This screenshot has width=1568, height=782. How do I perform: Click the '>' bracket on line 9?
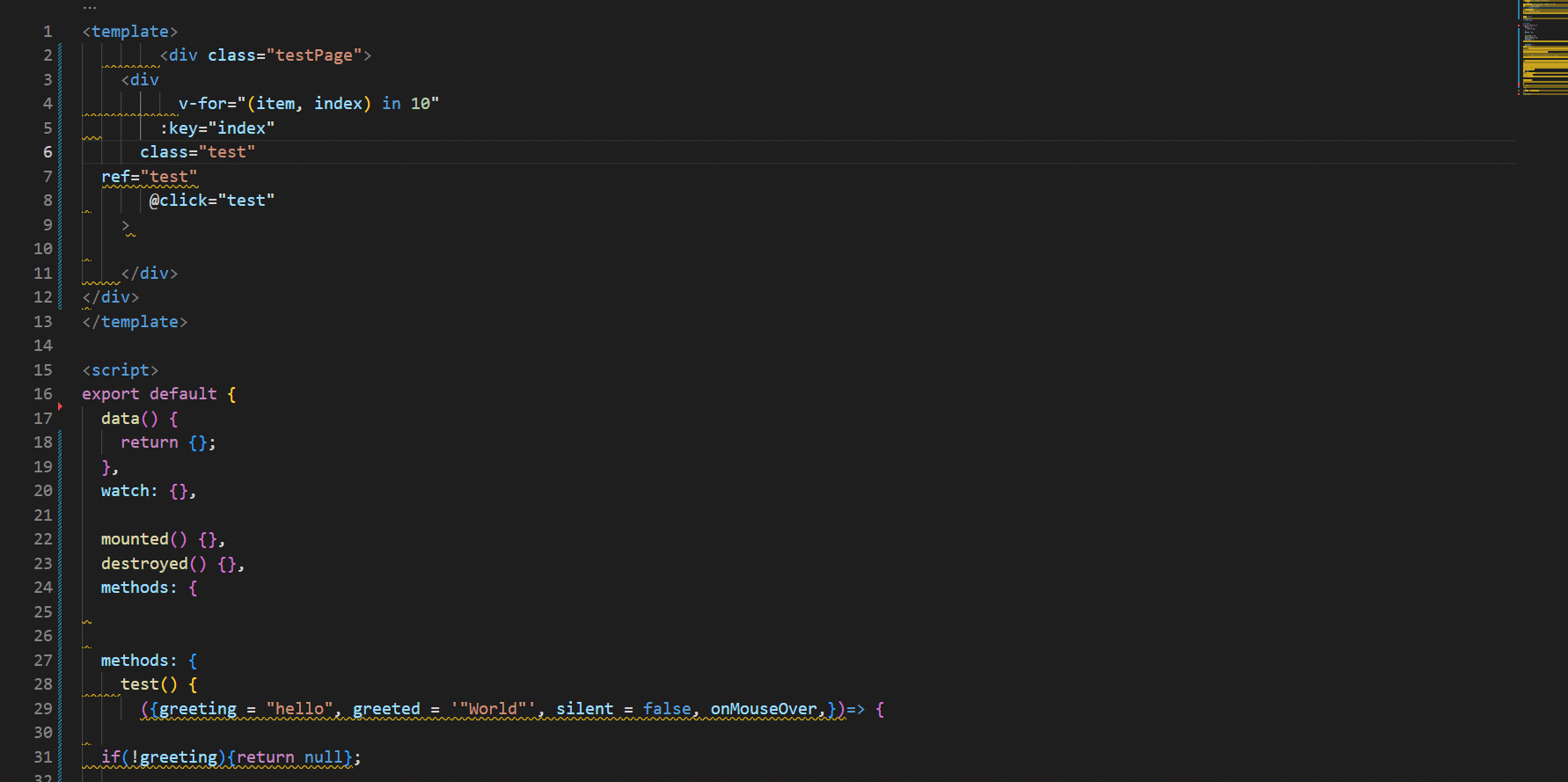[x=126, y=225]
